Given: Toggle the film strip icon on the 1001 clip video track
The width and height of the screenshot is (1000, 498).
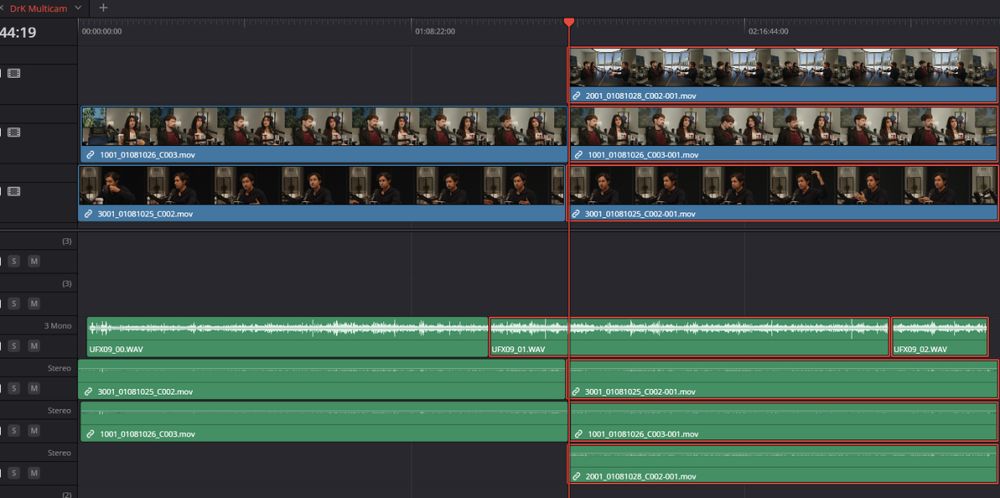Looking at the screenshot, I should click(14, 133).
